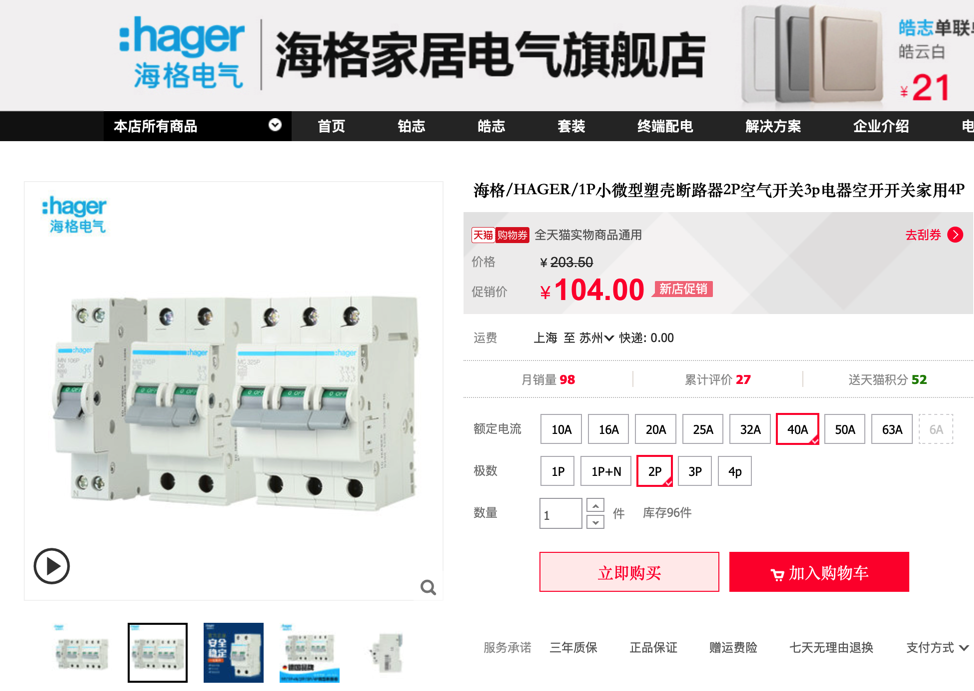The width and height of the screenshot is (974, 691).
Task: Increase quantity with the up arrow
Action: click(x=595, y=505)
